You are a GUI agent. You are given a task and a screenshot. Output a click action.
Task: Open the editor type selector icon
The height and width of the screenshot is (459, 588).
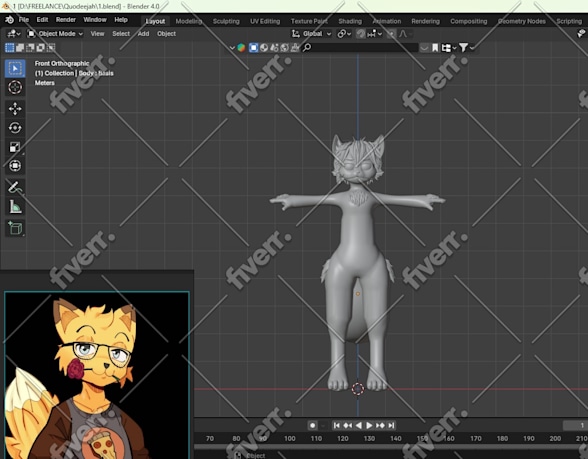pyautogui.click(x=14, y=34)
